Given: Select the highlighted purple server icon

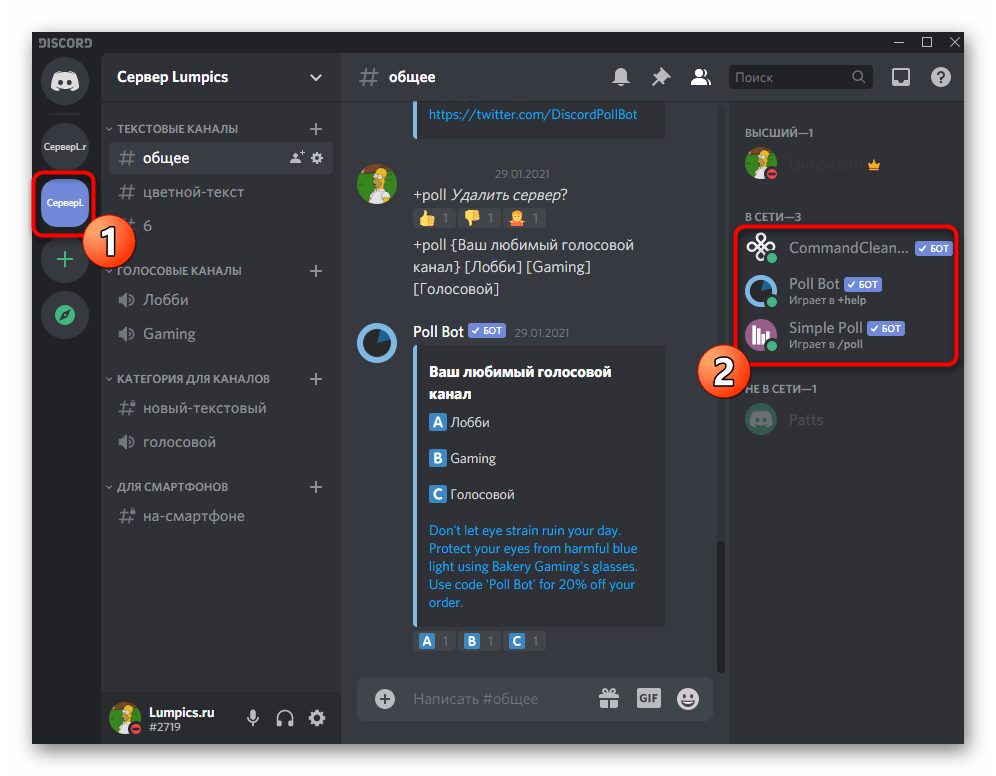Looking at the screenshot, I should click(x=65, y=203).
